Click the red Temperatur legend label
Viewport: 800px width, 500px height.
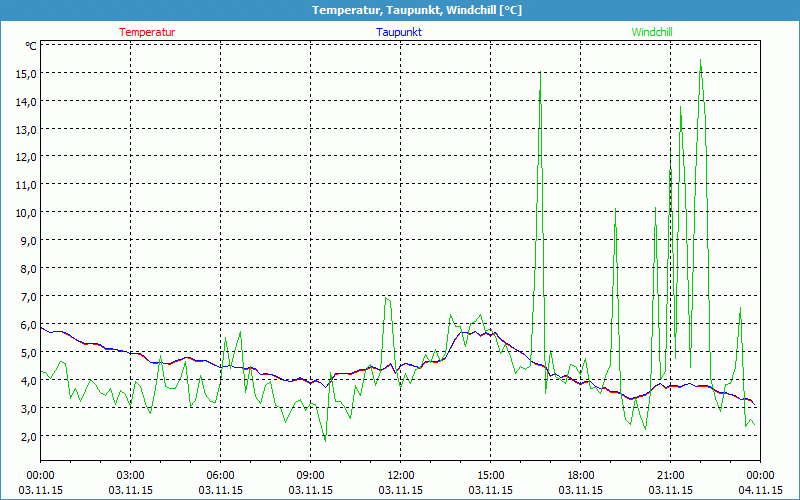[x=147, y=32]
